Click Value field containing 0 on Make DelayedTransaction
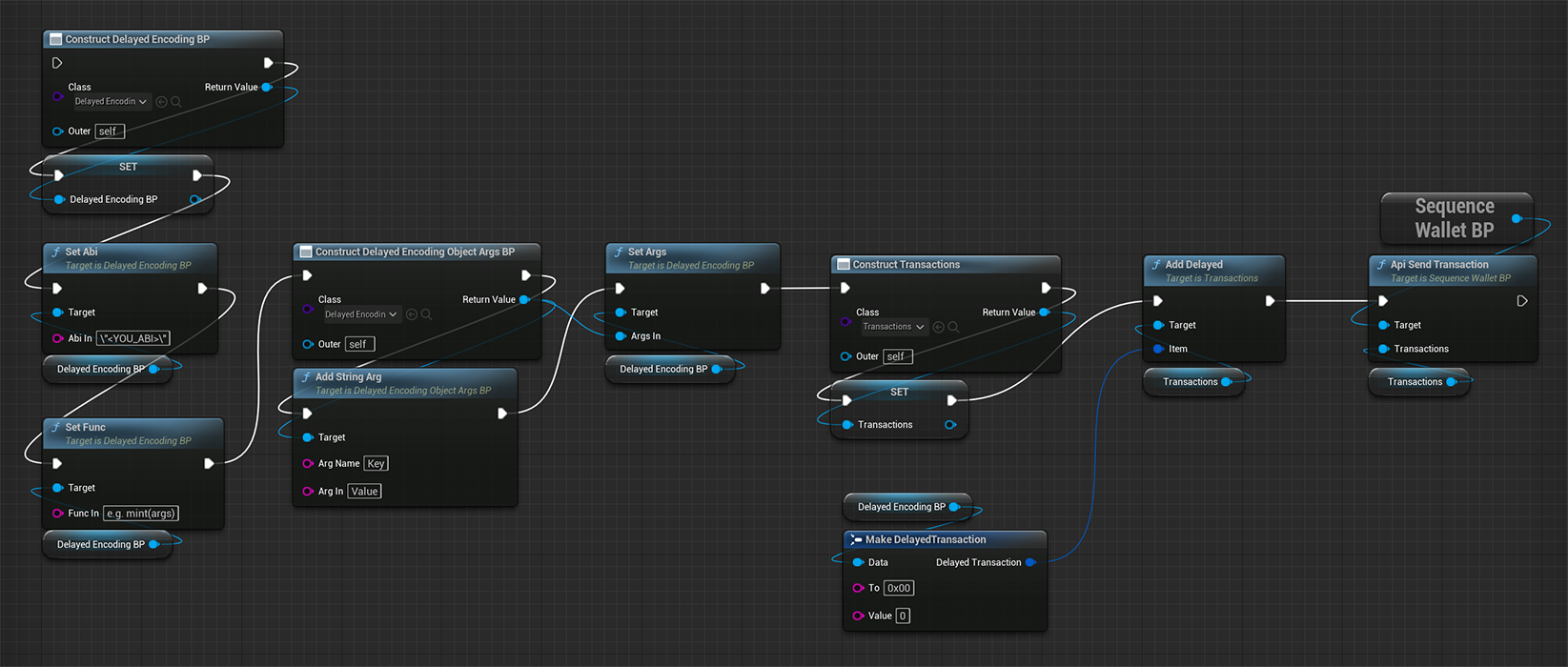Screen dimensions: 1568x667 [903, 616]
